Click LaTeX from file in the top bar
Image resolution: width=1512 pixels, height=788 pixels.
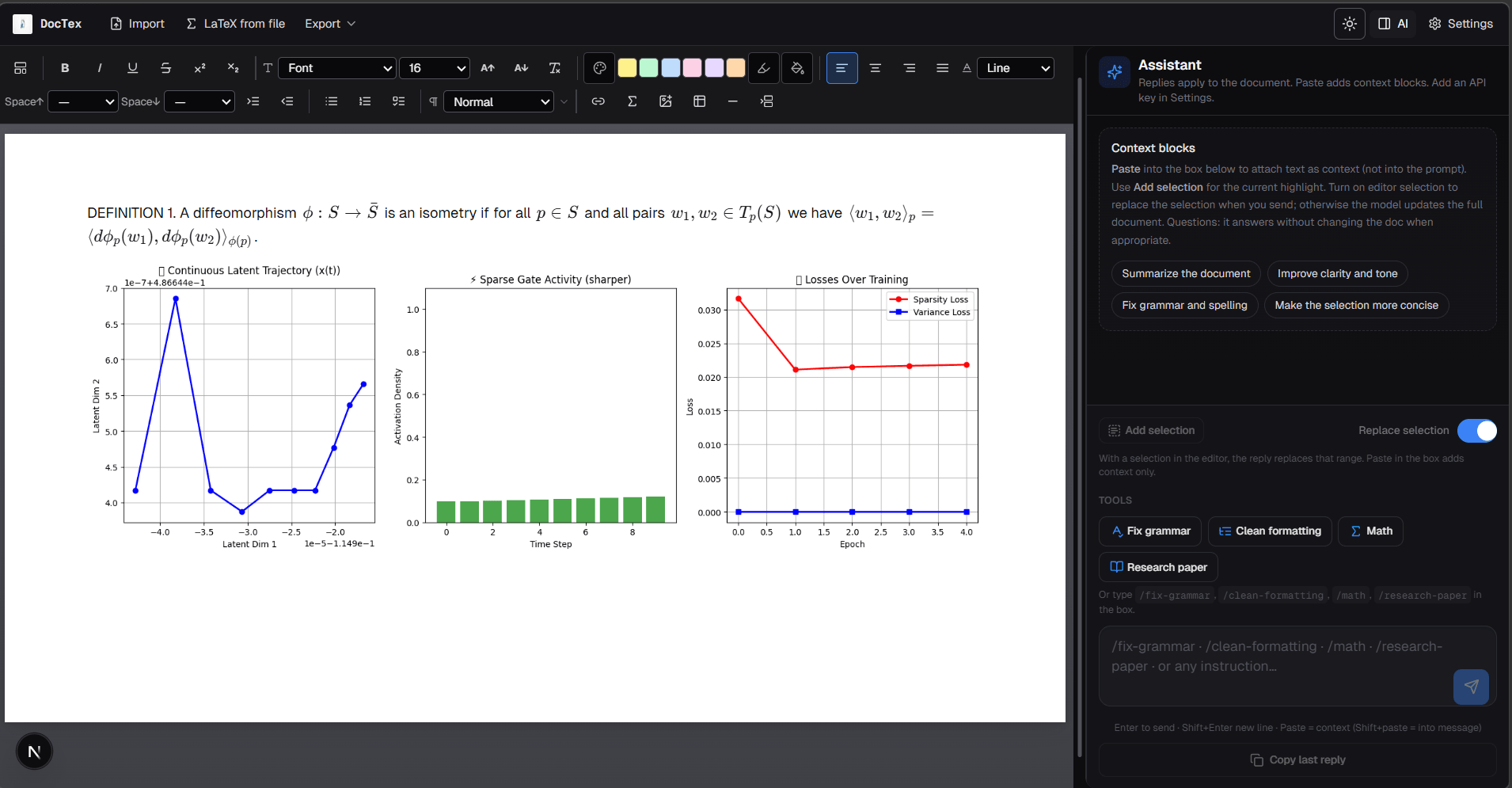click(235, 24)
